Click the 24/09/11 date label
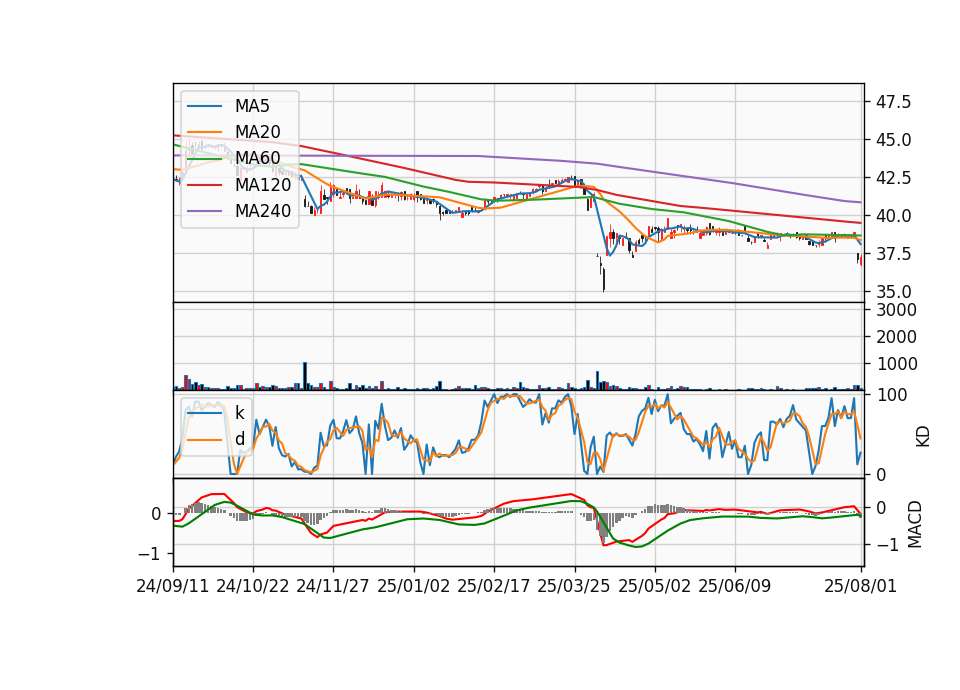Viewport: 960px width, 690px height. click(x=173, y=586)
